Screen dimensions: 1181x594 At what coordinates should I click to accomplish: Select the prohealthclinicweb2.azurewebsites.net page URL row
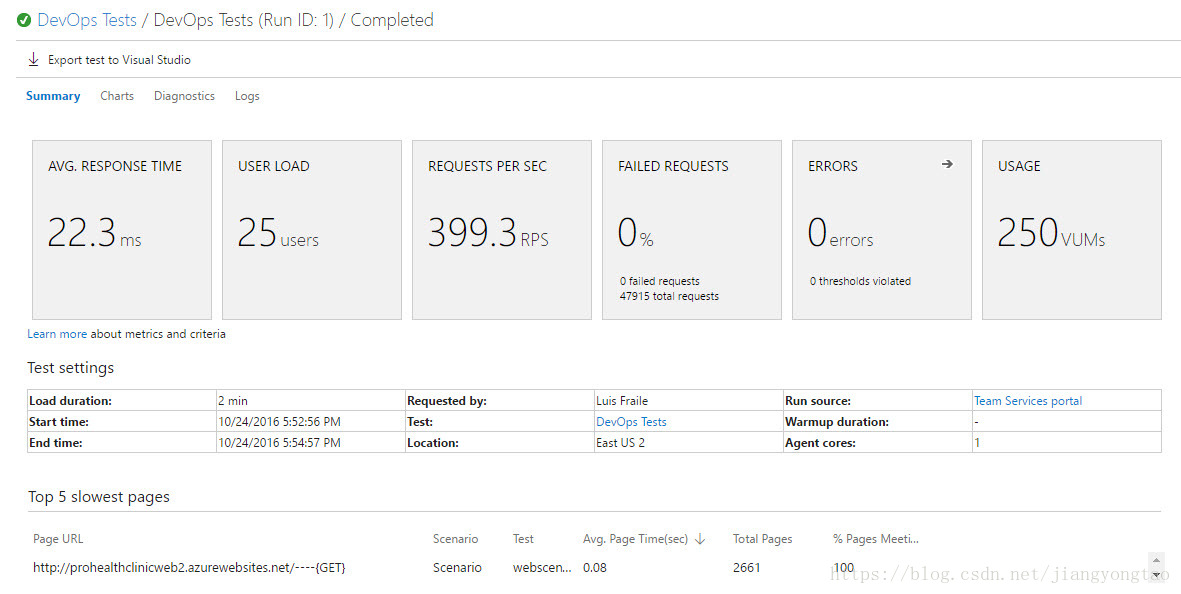pos(189,568)
